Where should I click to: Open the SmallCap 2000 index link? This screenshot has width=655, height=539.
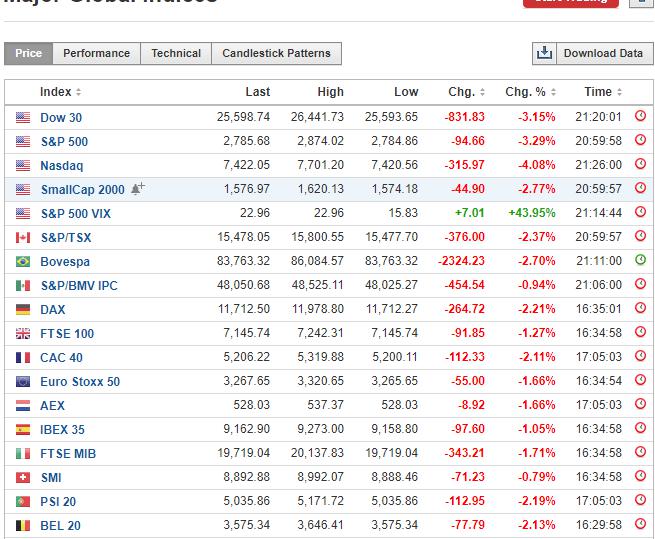pos(83,190)
